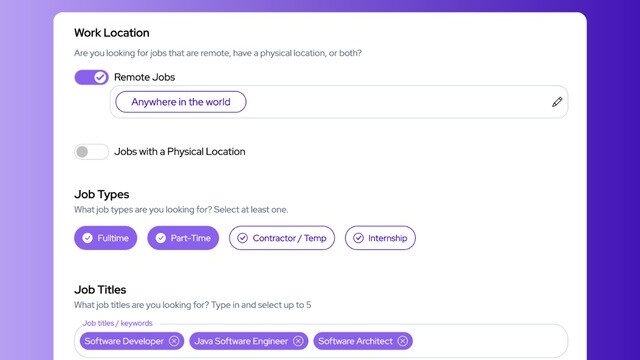Click the checkmark icon in Internship chip
Viewport: 640px width, 360px height.
tap(358, 238)
